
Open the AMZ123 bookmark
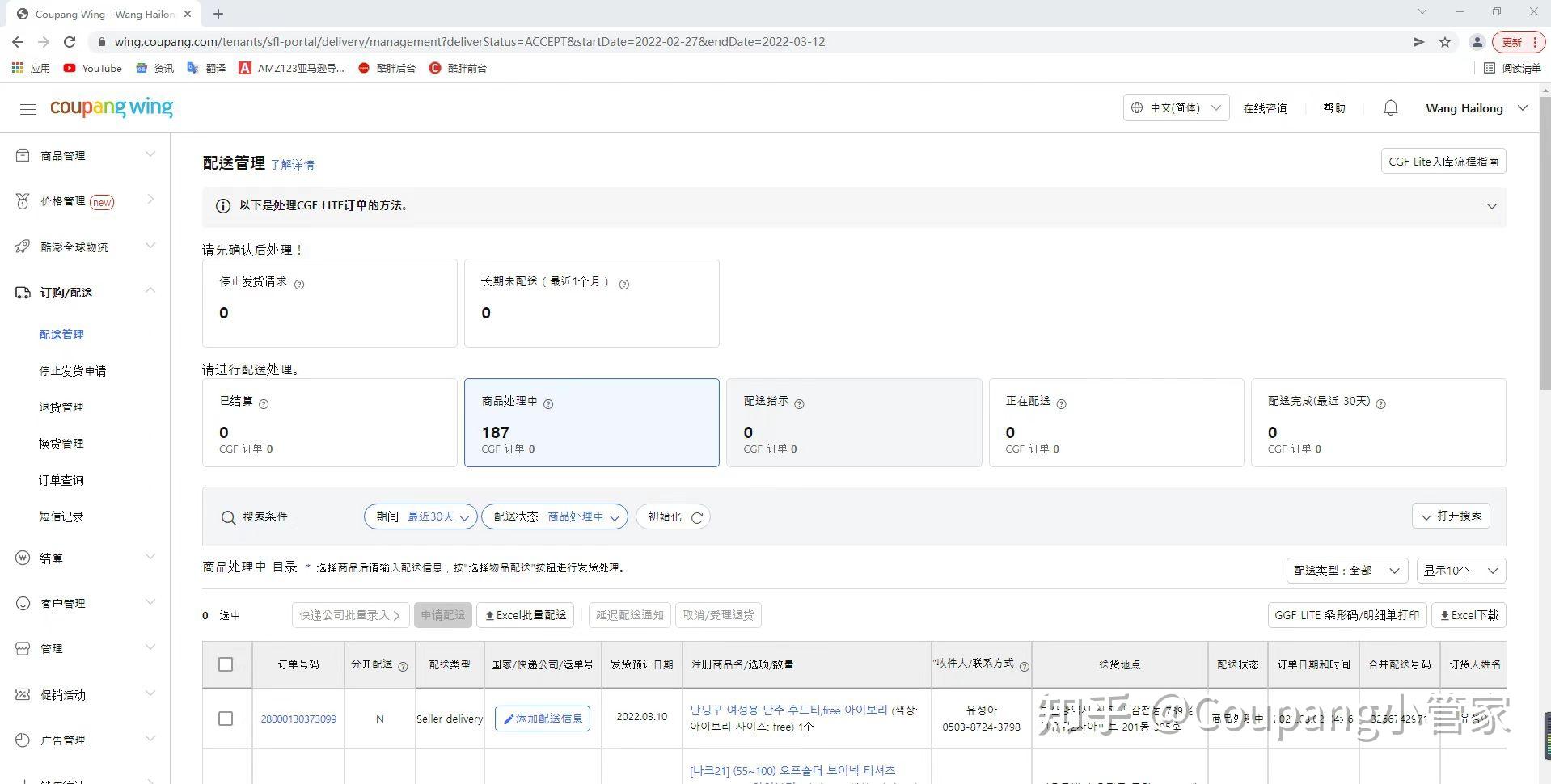(x=292, y=68)
